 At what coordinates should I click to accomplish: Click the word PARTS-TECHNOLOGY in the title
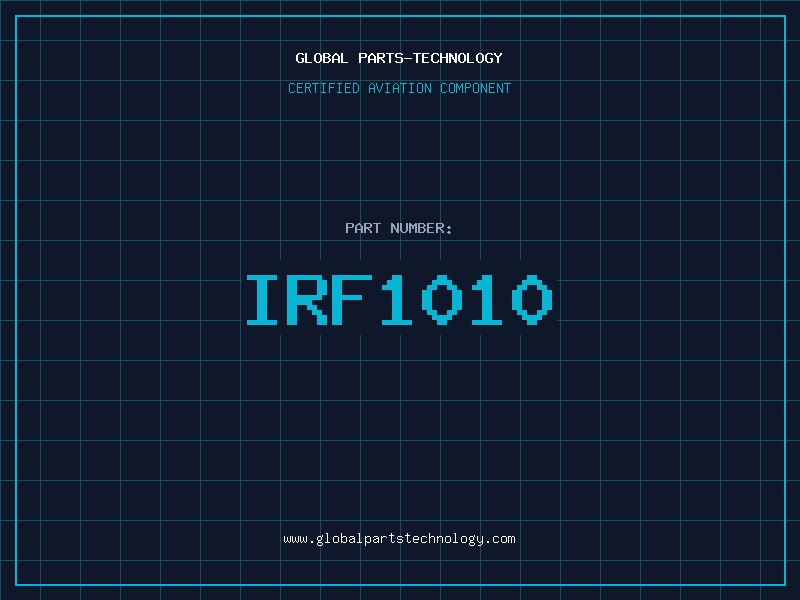(430, 58)
